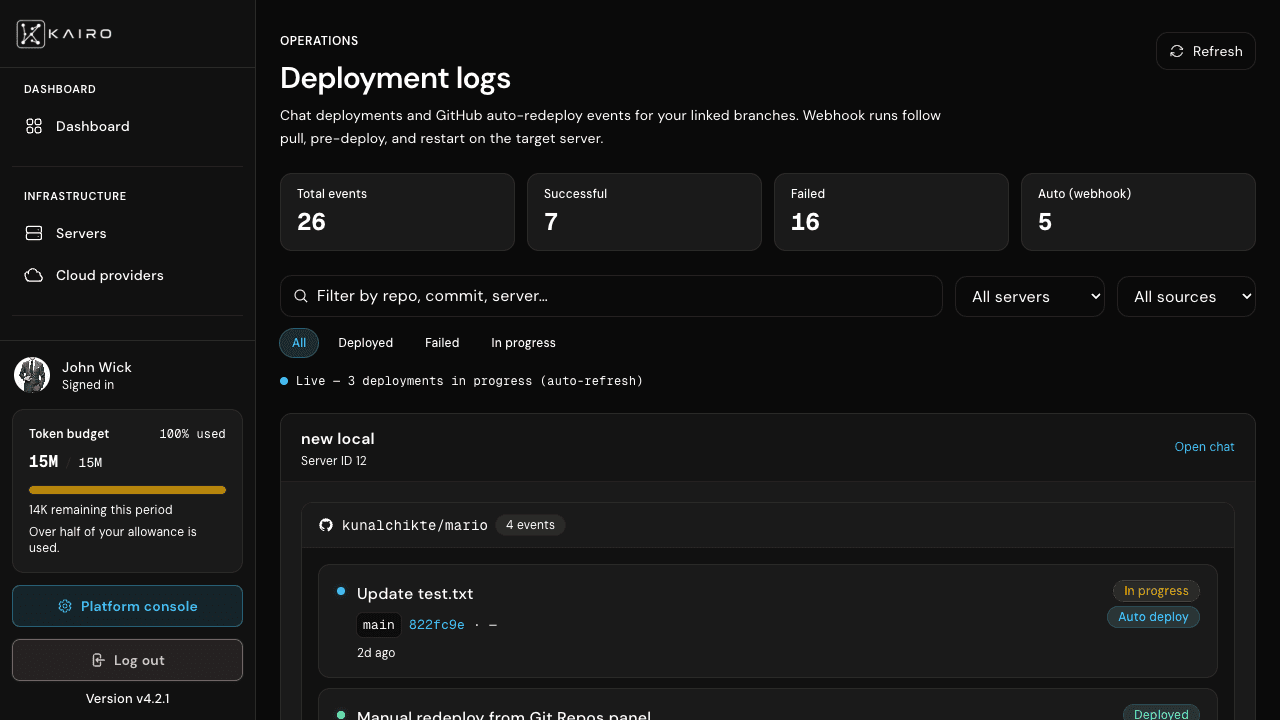Screen dimensions: 1280x720
Task: Click the Successful count card
Action: click(x=644, y=212)
